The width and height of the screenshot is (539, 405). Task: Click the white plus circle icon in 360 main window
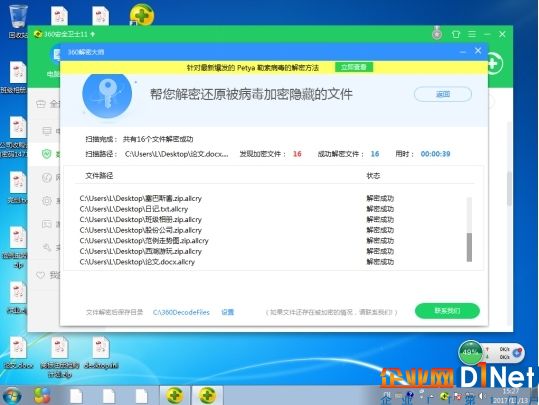(495, 63)
